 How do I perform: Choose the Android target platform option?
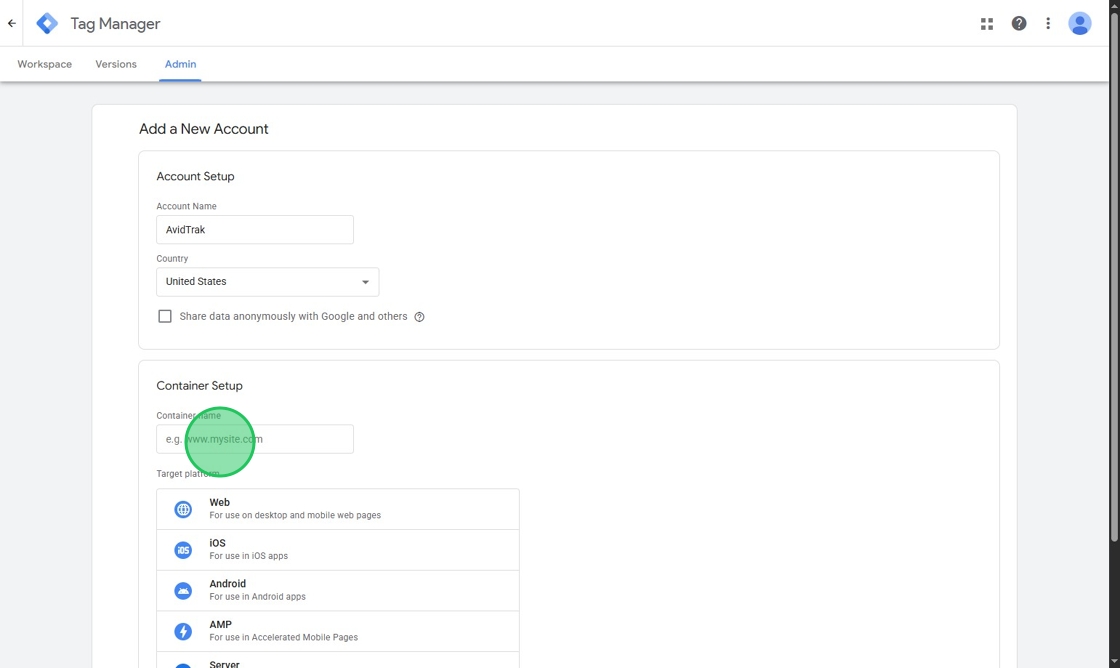[x=338, y=590]
